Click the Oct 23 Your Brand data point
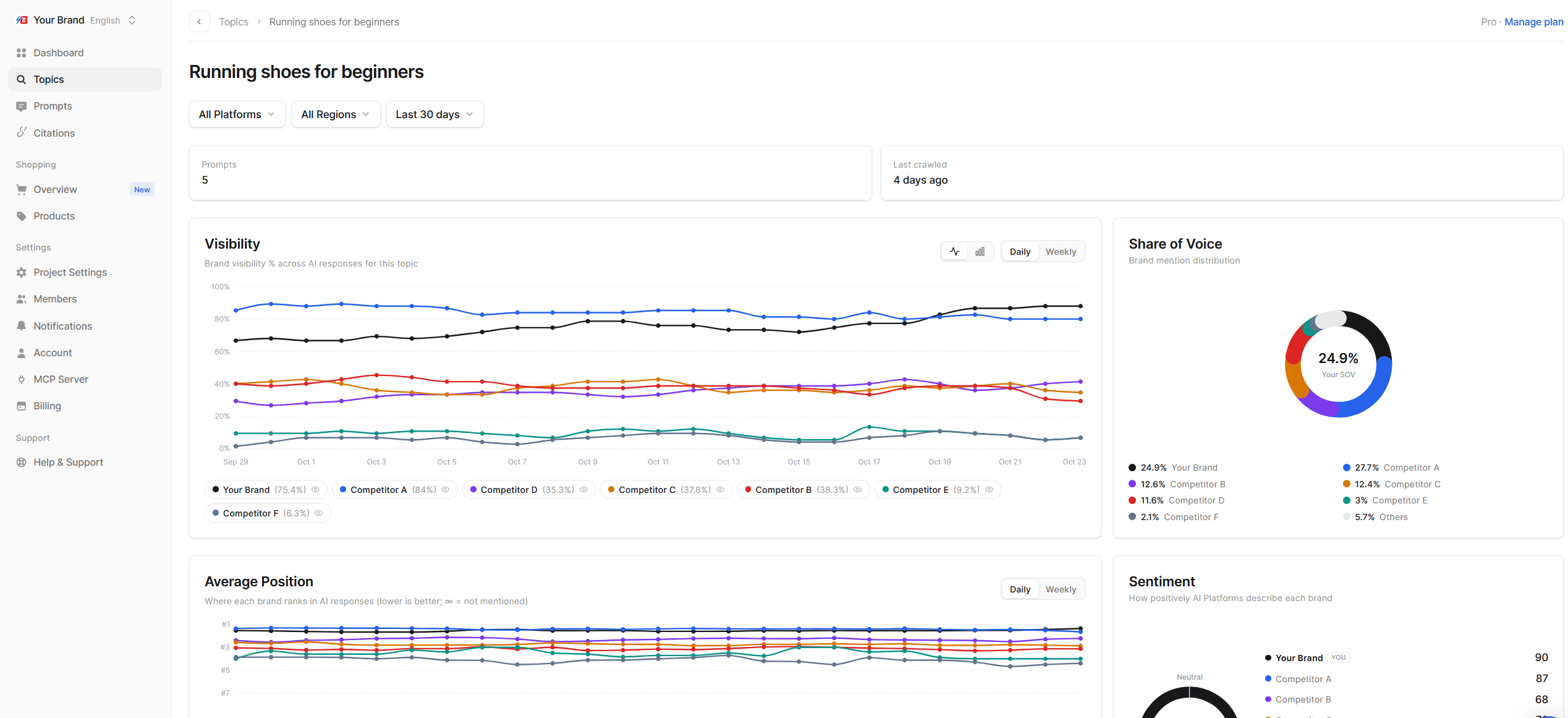This screenshot has width=1568, height=718. click(x=1080, y=306)
